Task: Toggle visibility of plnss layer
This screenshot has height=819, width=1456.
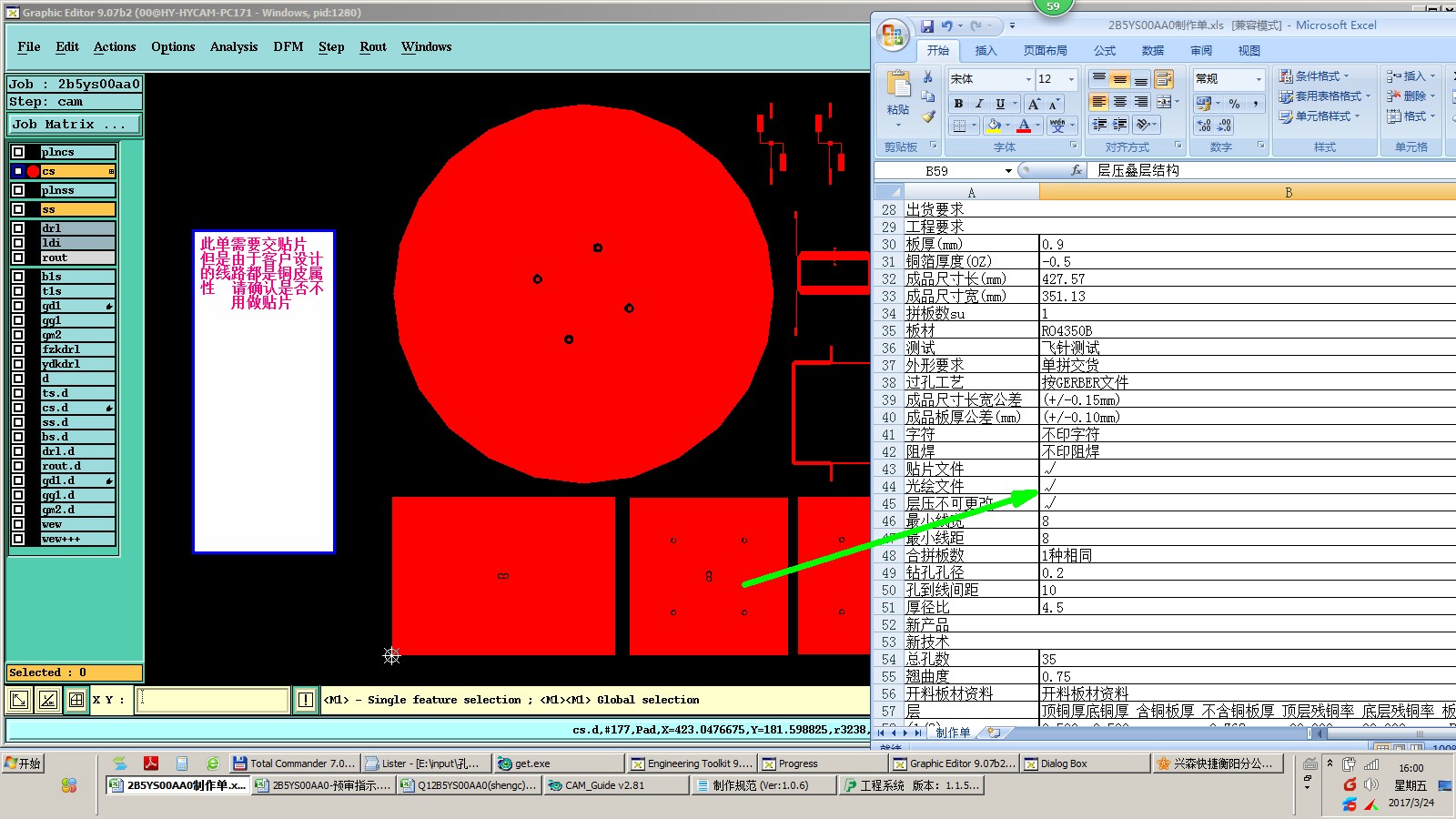Action: [x=18, y=190]
